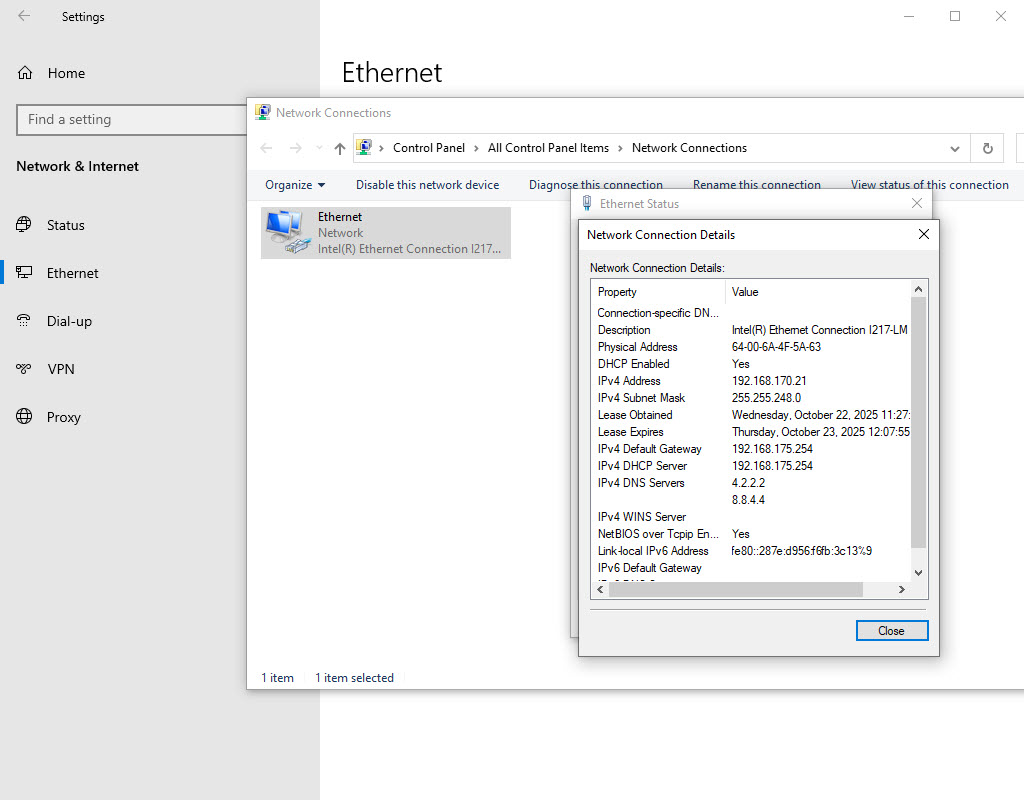Refresh the Network Connections address bar
This screenshot has width=1024, height=800.
pyautogui.click(x=987, y=148)
